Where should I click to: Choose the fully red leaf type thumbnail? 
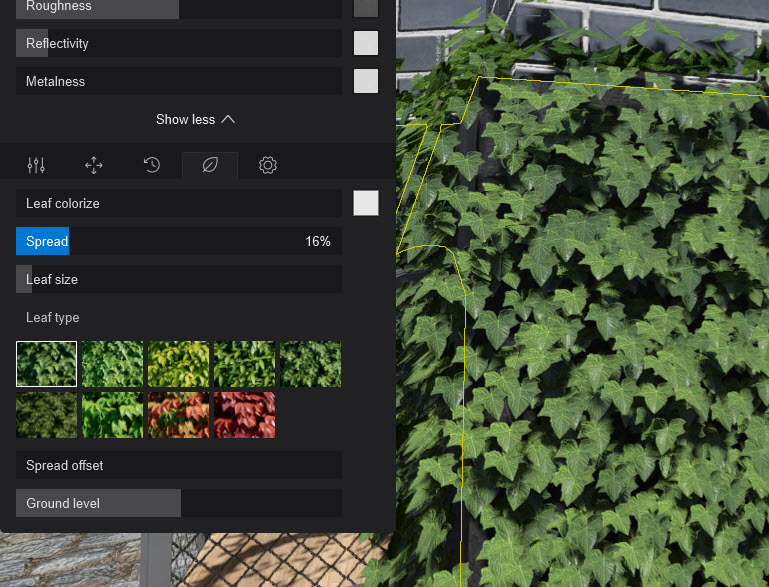244,415
